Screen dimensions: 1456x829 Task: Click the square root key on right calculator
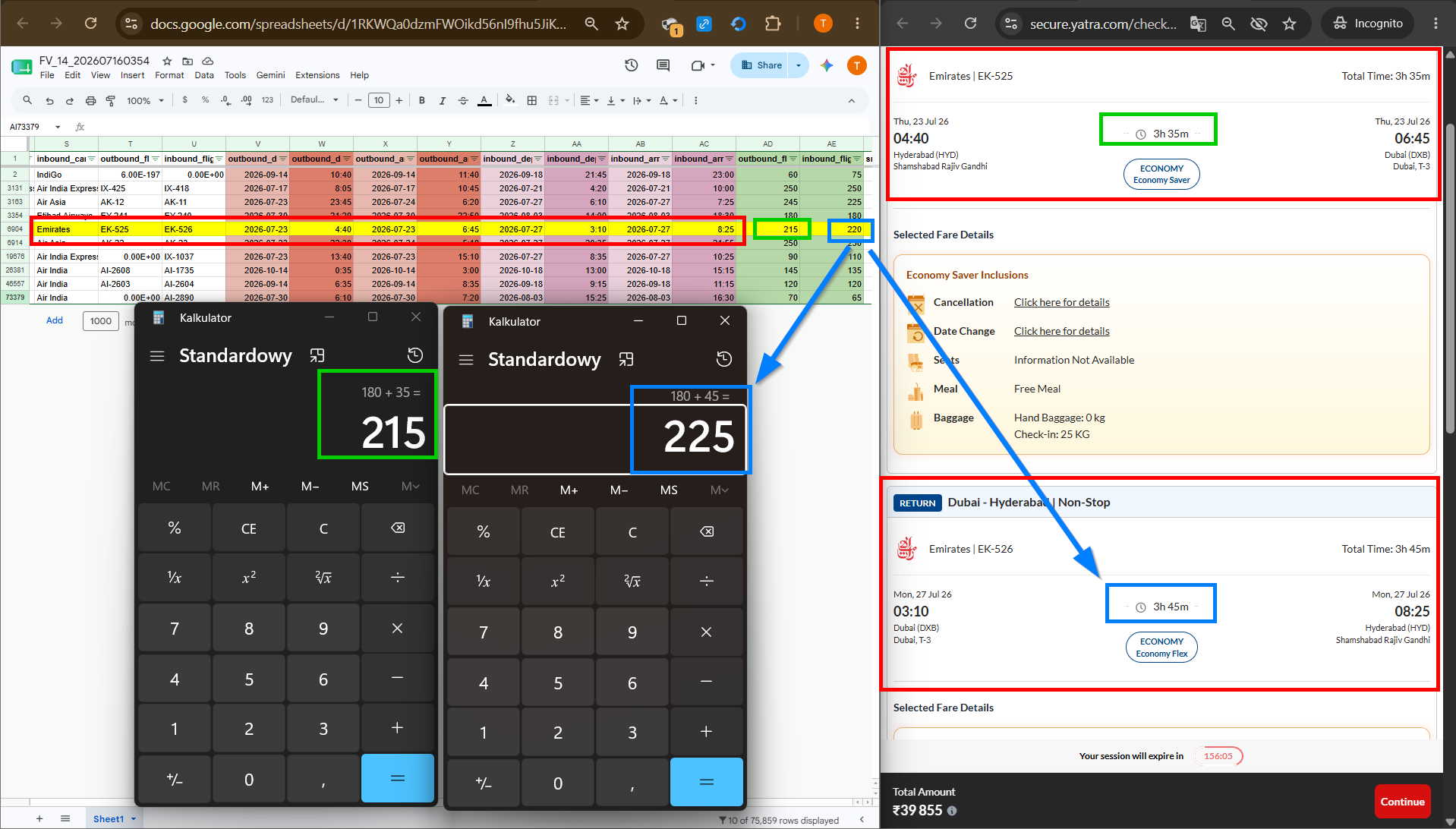(x=632, y=582)
